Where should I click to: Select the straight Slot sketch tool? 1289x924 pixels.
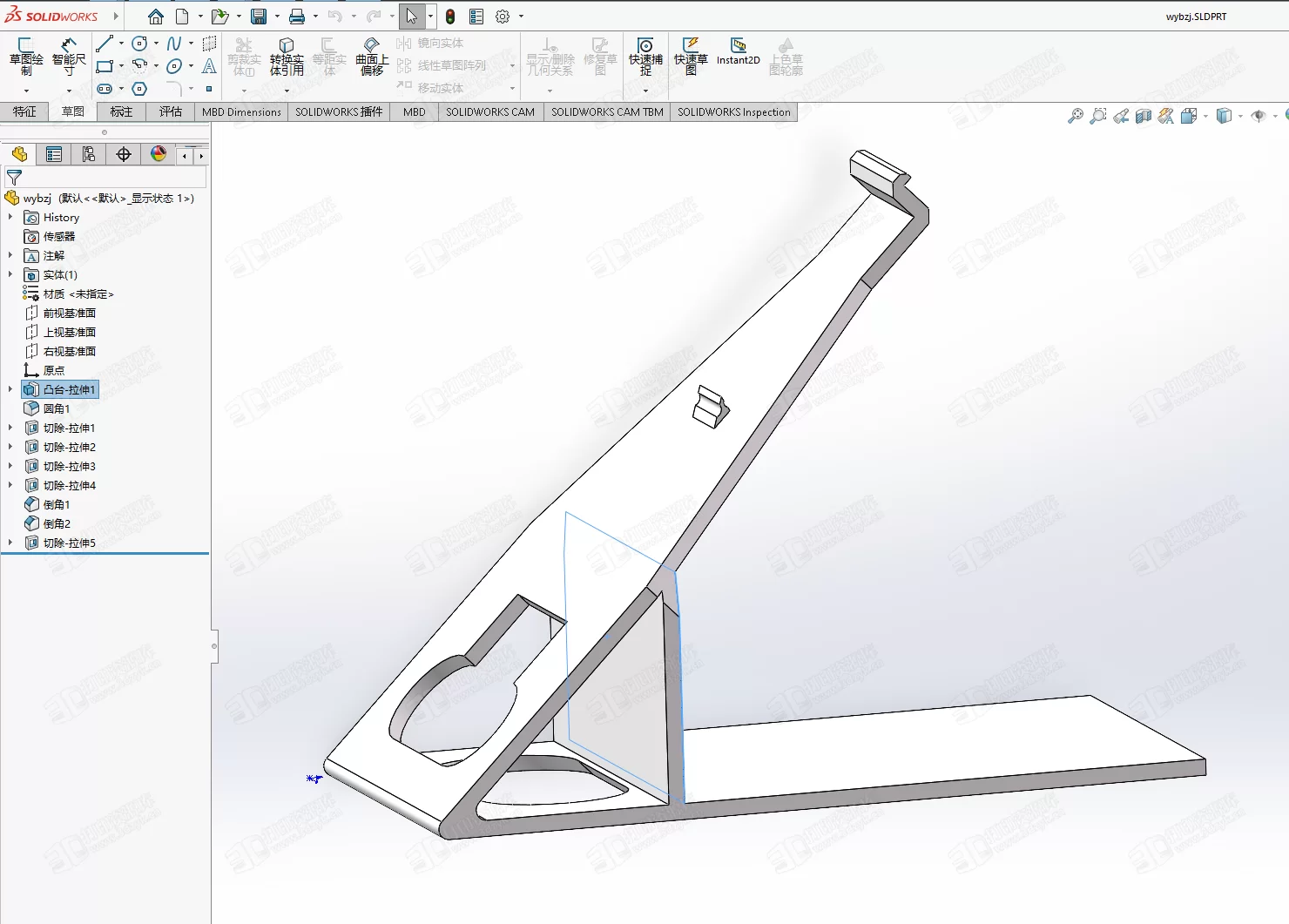tap(105, 88)
